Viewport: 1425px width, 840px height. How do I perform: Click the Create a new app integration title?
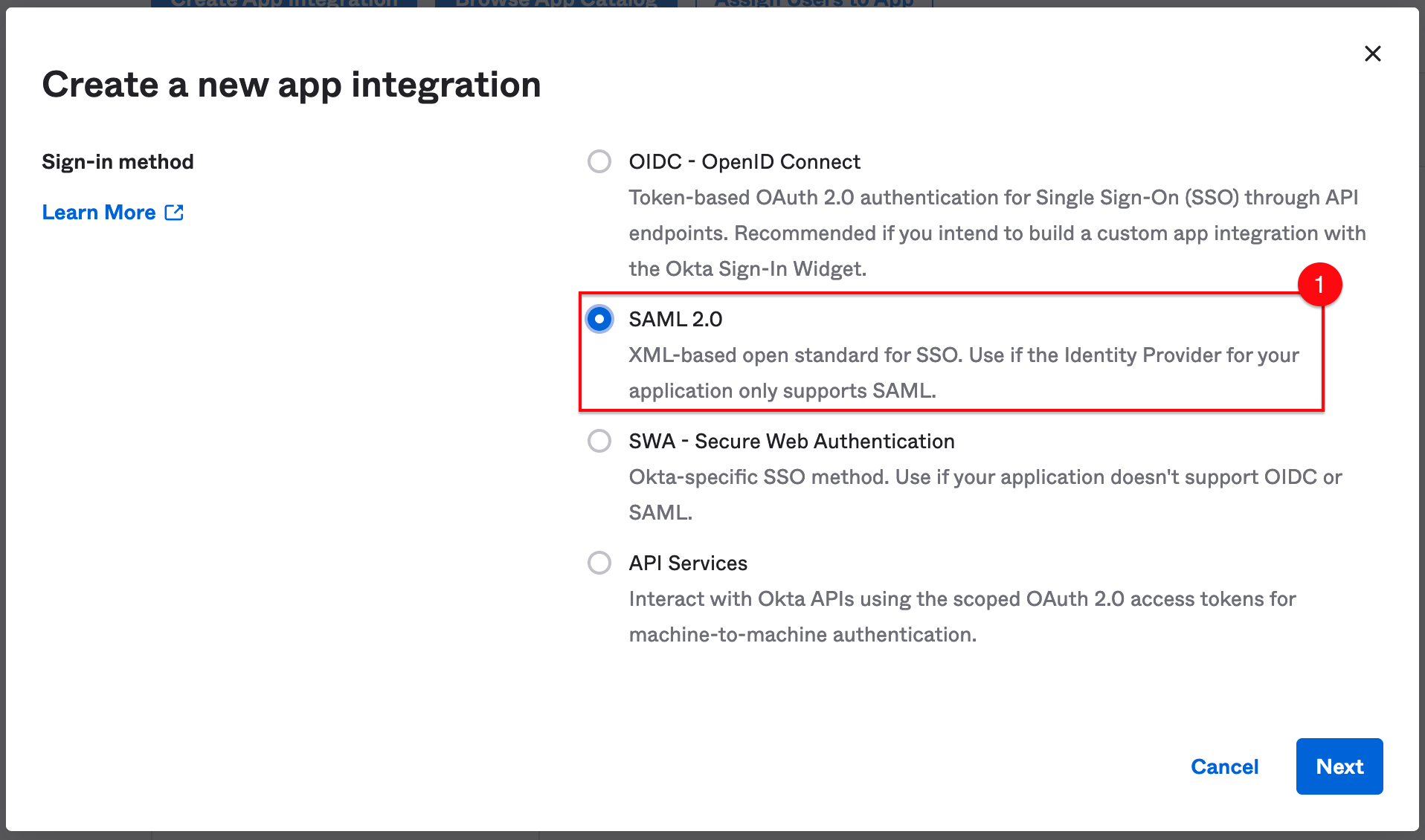[292, 84]
